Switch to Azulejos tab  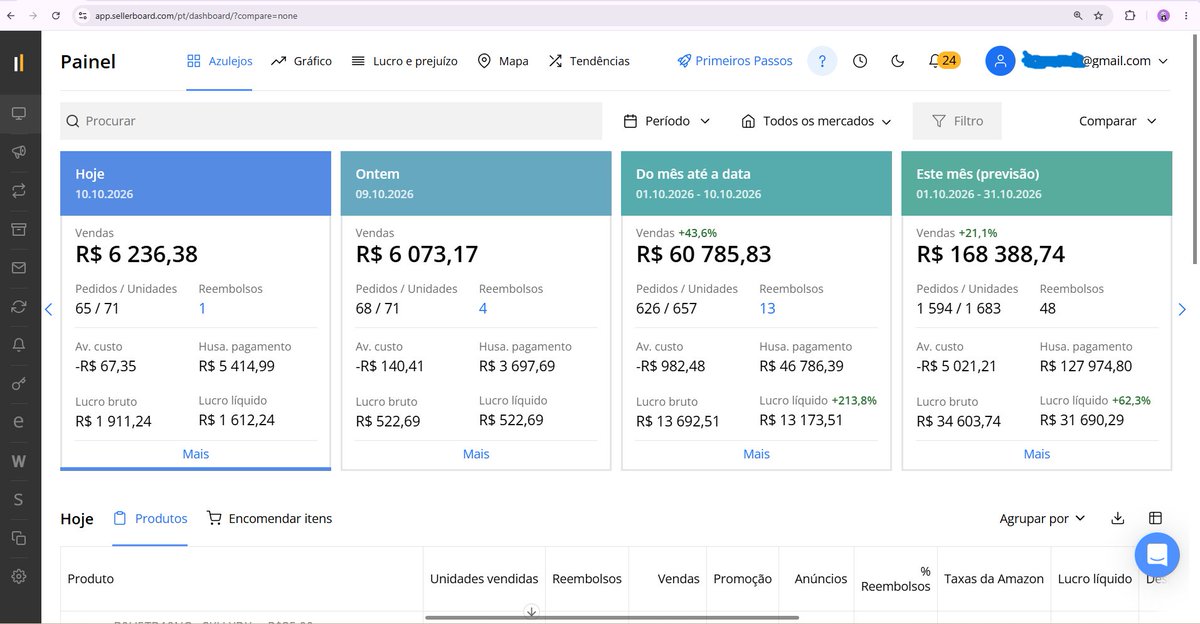point(219,61)
